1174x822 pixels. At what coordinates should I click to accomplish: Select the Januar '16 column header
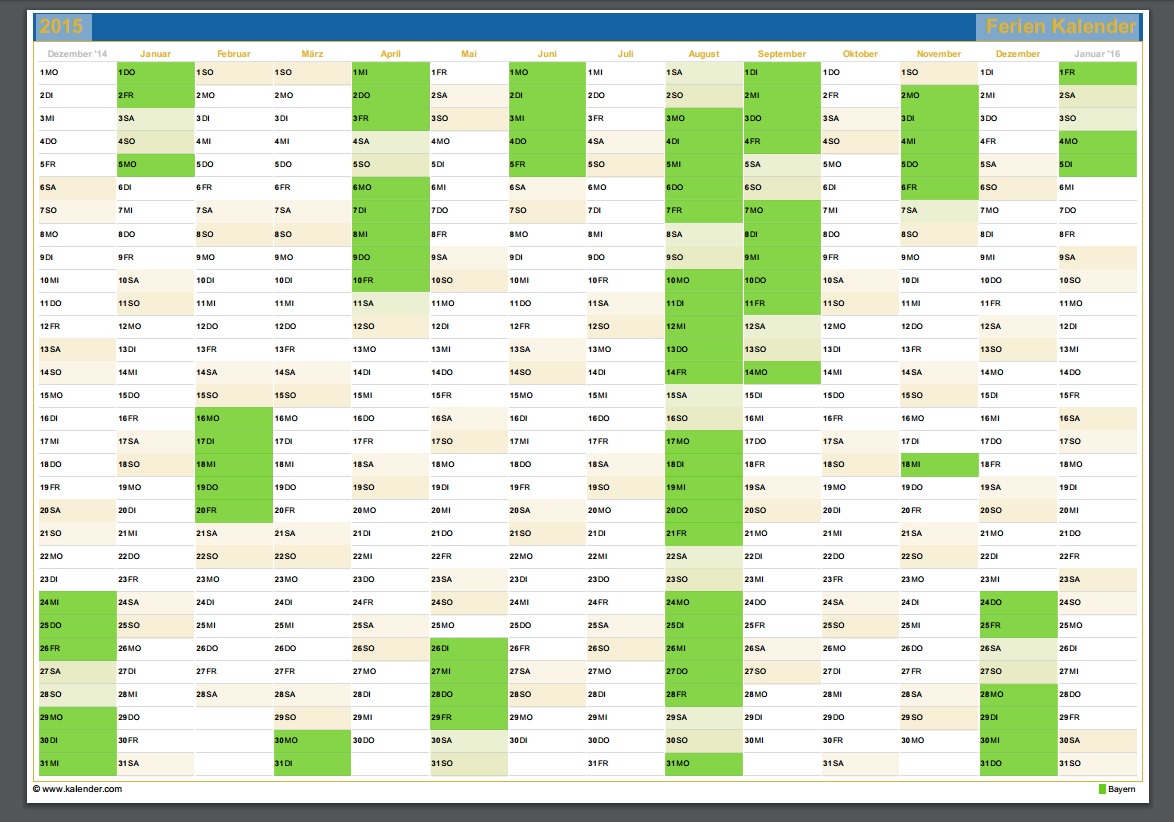[x=1097, y=54]
